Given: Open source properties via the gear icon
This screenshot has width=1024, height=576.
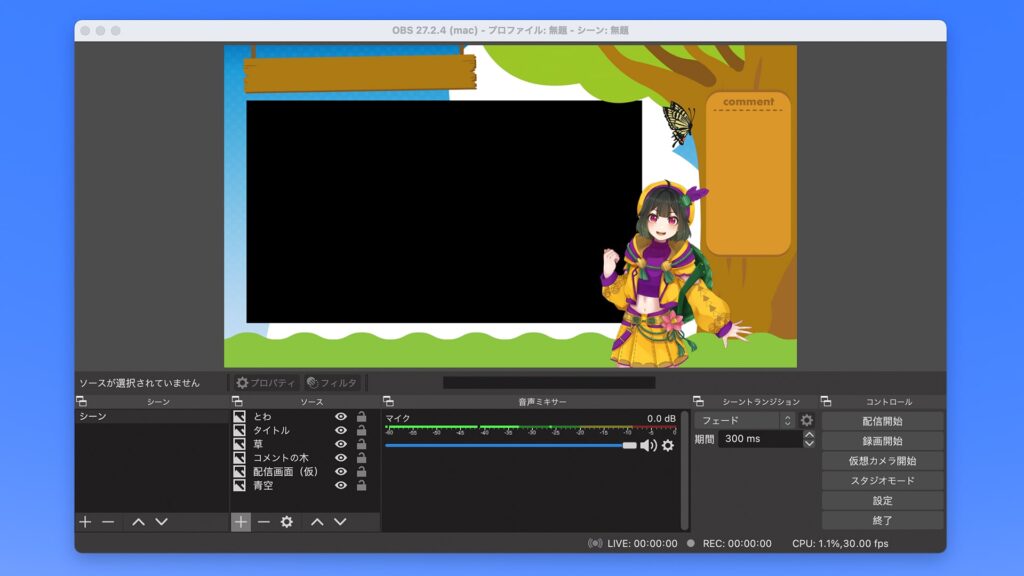Looking at the screenshot, I should click(286, 522).
